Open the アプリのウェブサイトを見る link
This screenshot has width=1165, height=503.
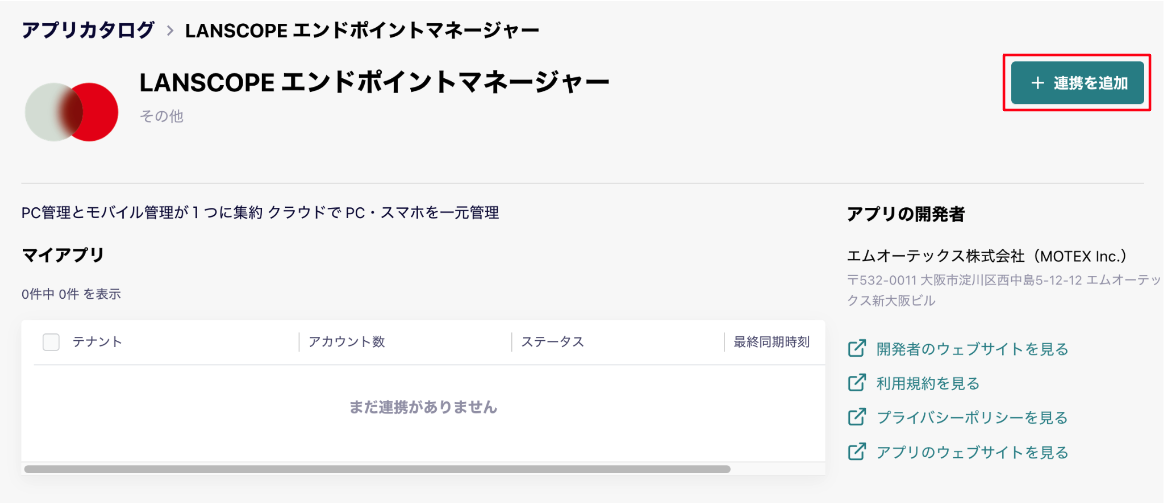pyautogui.click(x=972, y=452)
